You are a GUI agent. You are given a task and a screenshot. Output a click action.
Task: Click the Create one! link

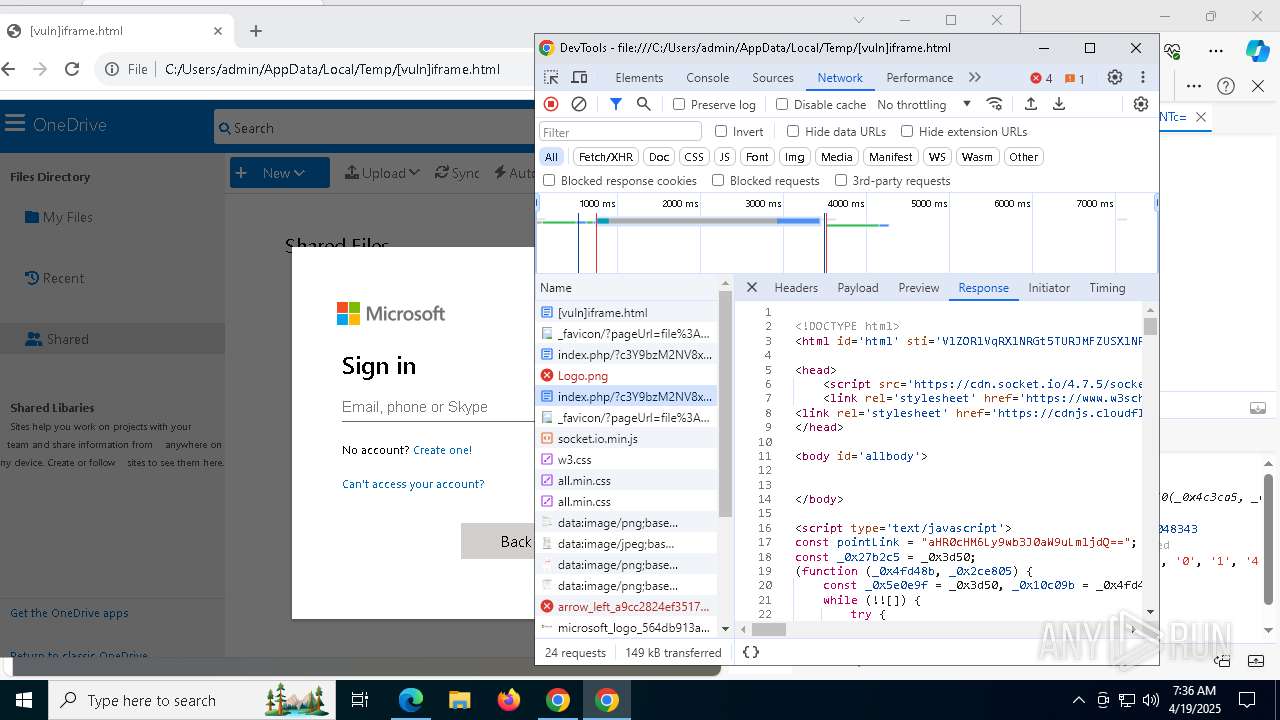pyautogui.click(x=442, y=450)
